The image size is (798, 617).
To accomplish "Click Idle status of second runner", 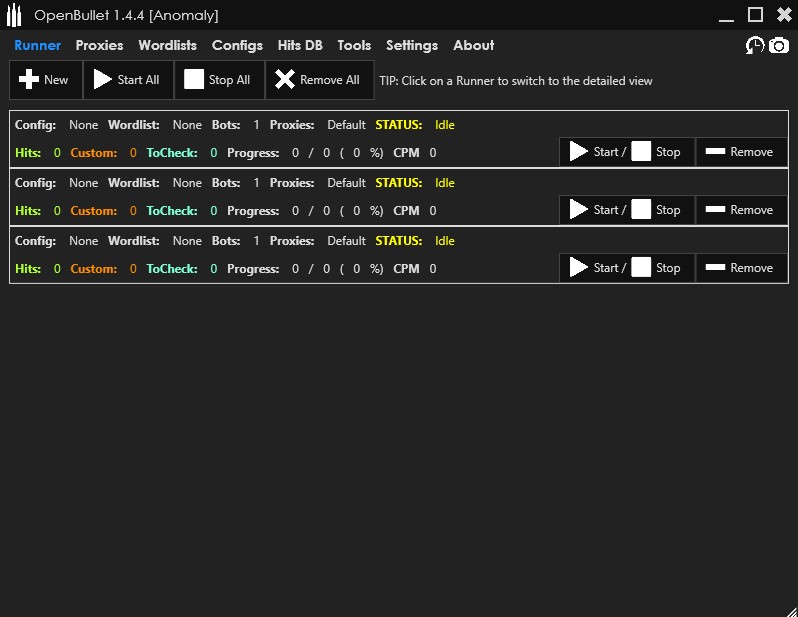I will tap(445, 183).
